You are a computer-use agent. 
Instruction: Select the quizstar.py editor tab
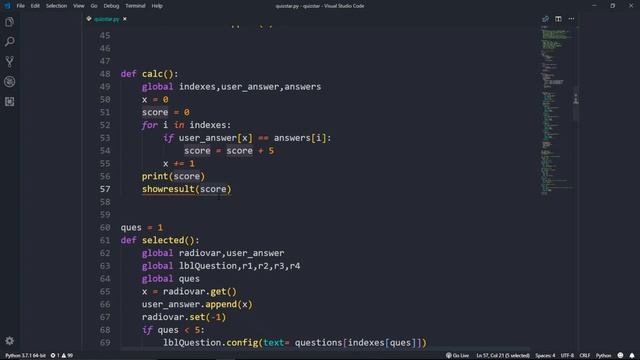pos(106,19)
